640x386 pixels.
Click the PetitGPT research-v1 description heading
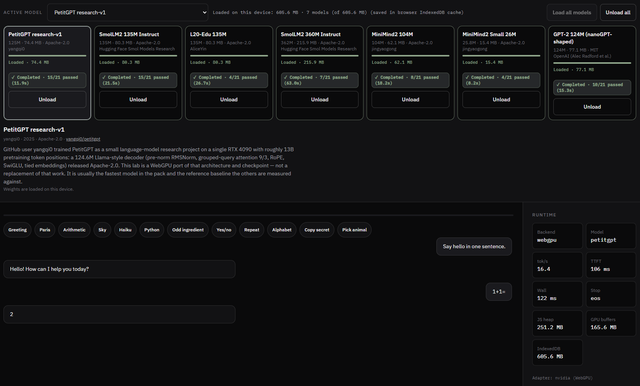tap(34, 130)
